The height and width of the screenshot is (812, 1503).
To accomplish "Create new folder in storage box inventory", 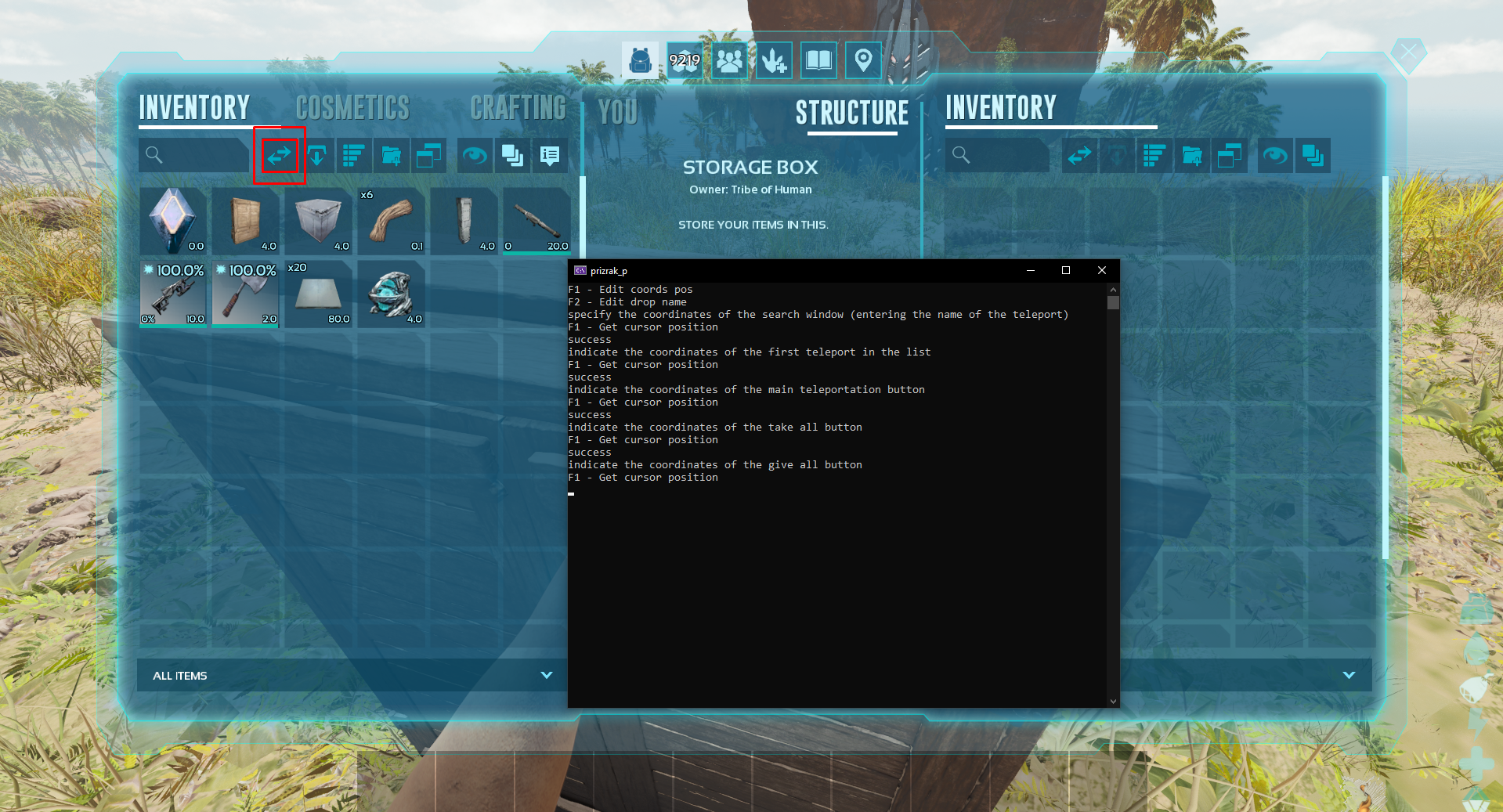I will coord(1192,156).
